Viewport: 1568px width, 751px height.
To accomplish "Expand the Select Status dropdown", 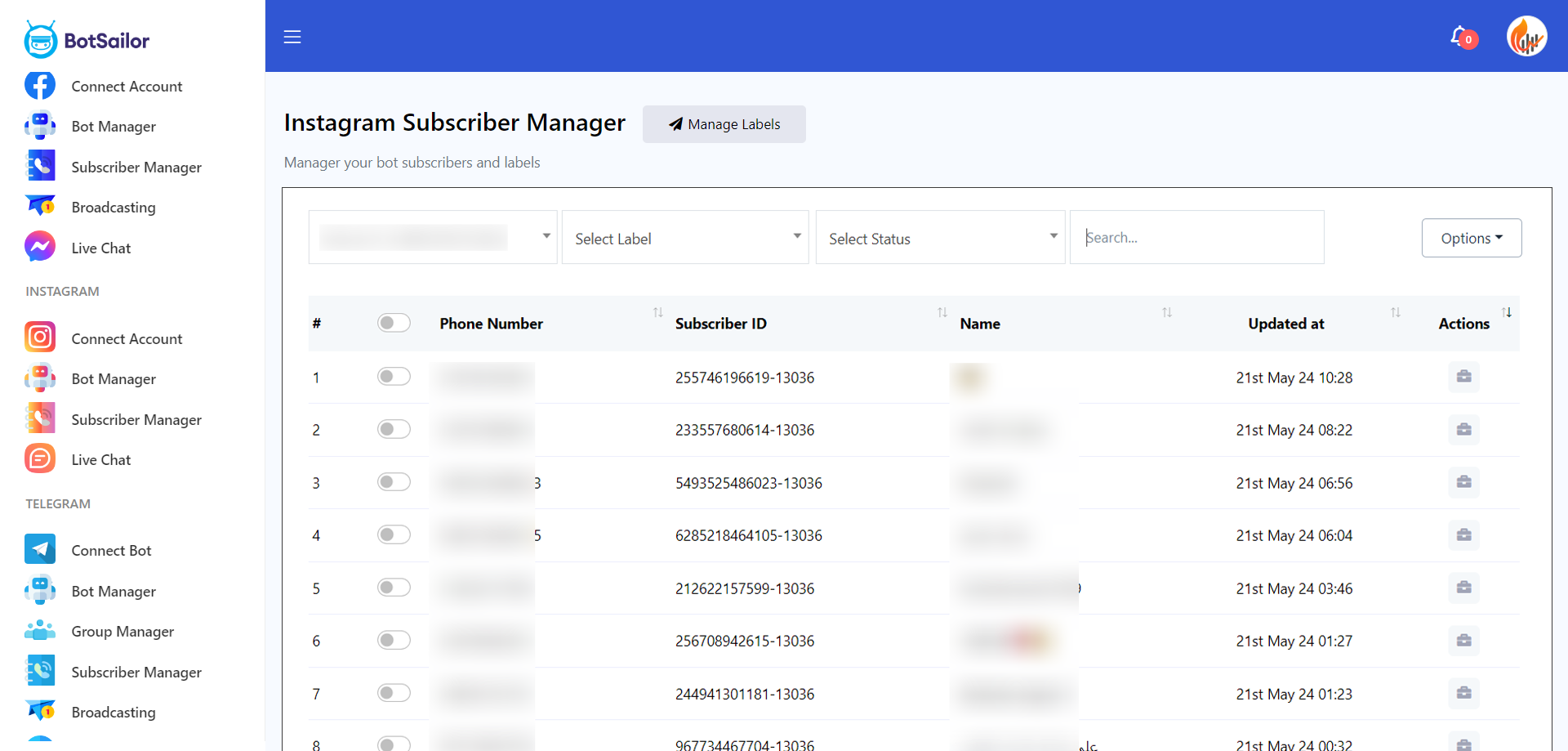I will click(940, 238).
